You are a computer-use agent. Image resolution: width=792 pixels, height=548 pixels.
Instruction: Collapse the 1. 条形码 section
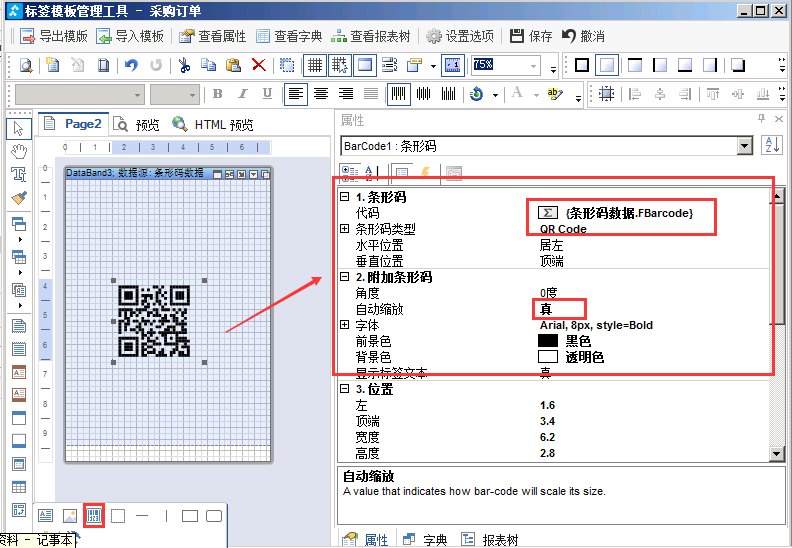pos(344,196)
